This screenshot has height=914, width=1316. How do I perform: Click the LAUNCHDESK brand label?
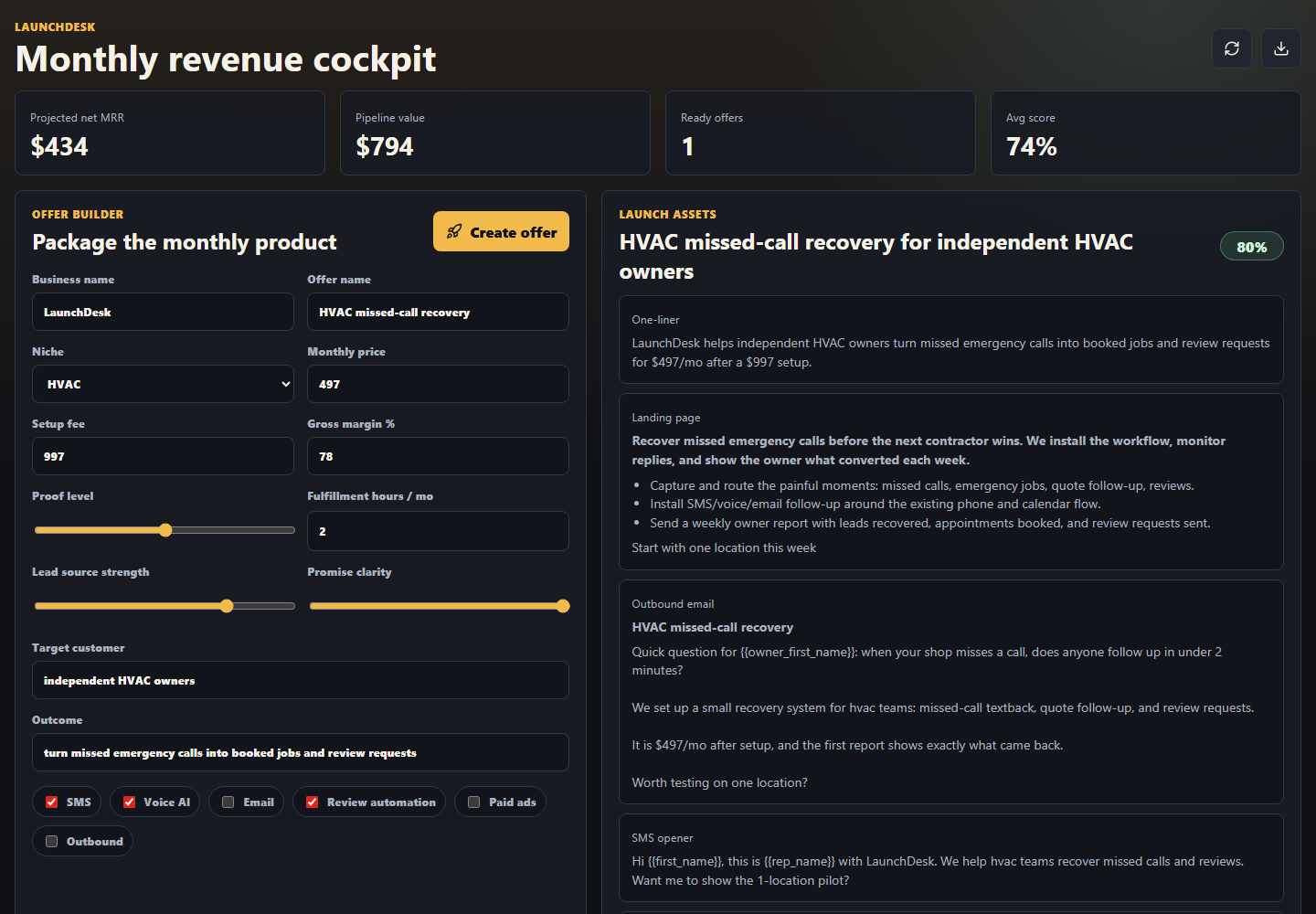[x=55, y=27]
